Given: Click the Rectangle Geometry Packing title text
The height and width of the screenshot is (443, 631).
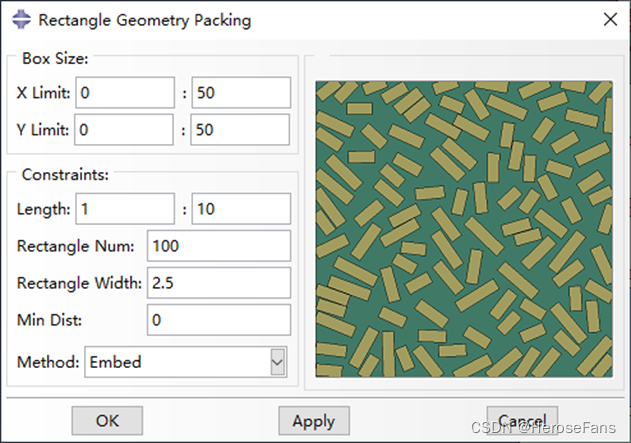Looking at the screenshot, I should (x=144, y=20).
